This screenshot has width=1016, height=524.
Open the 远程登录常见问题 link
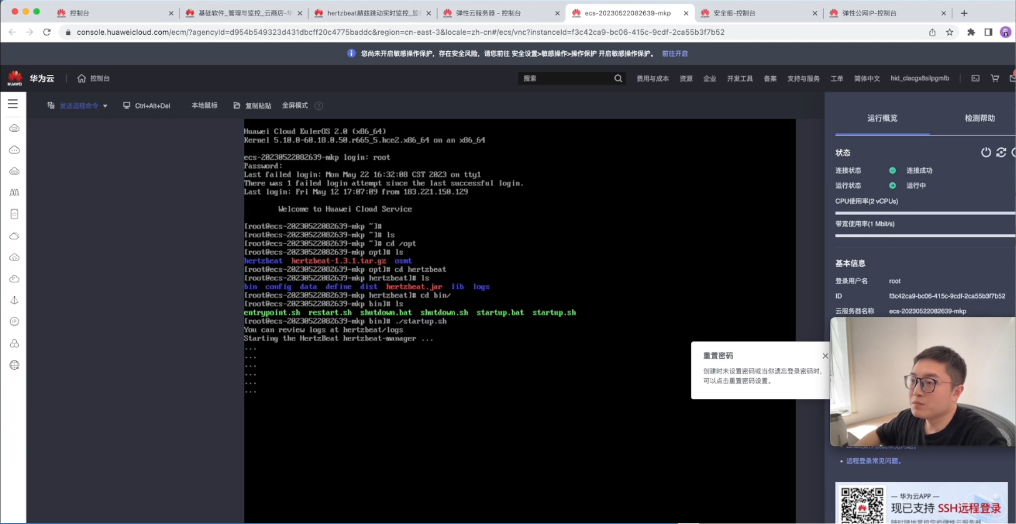click(874, 461)
